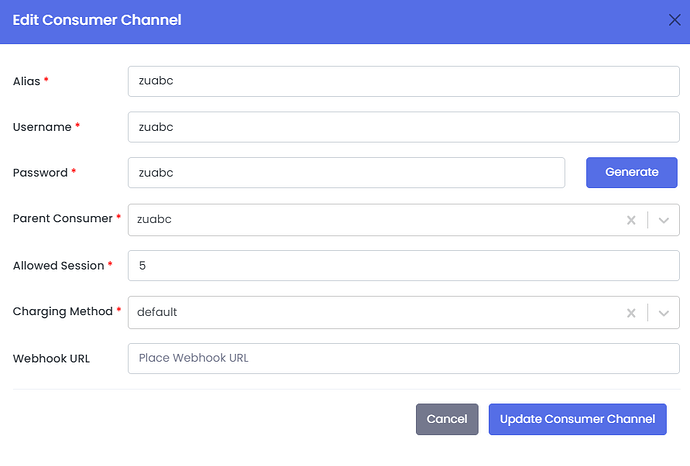
Task: Clear the Parent Consumer selection
Action: point(631,220)
